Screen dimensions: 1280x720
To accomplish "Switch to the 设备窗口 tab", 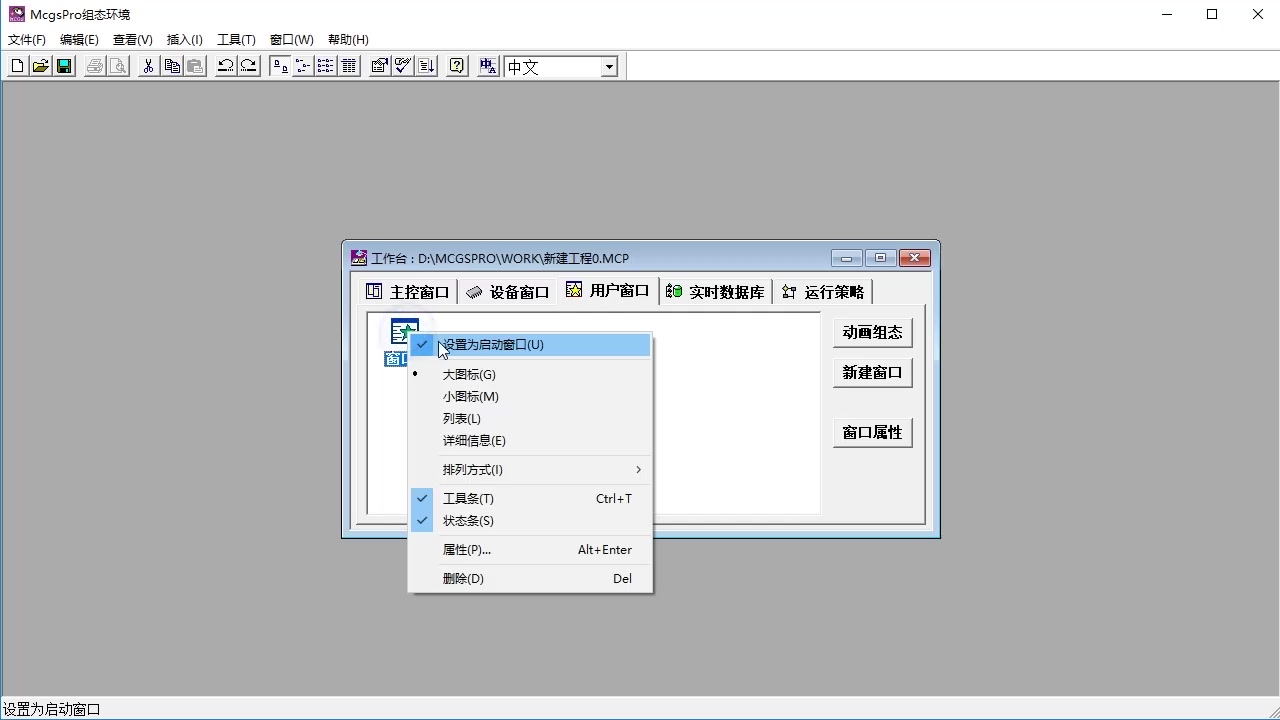I will (508, 292).
